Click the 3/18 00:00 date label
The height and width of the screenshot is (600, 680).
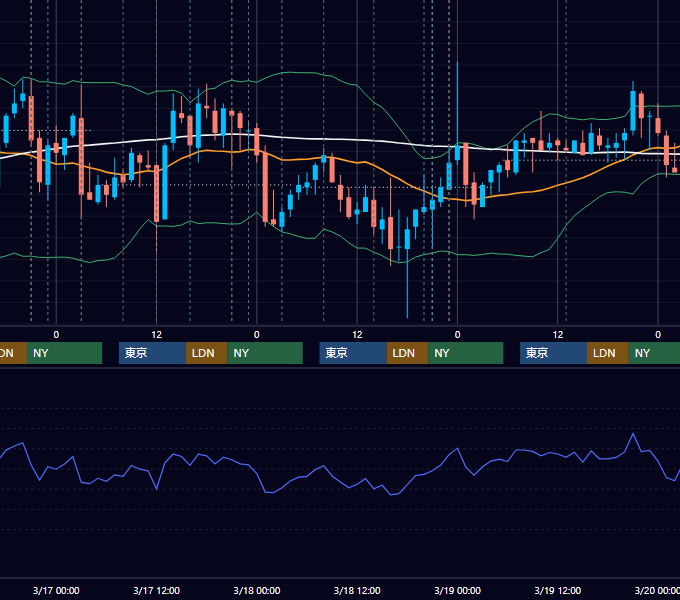pyautogui.click(x=257, y=590)
